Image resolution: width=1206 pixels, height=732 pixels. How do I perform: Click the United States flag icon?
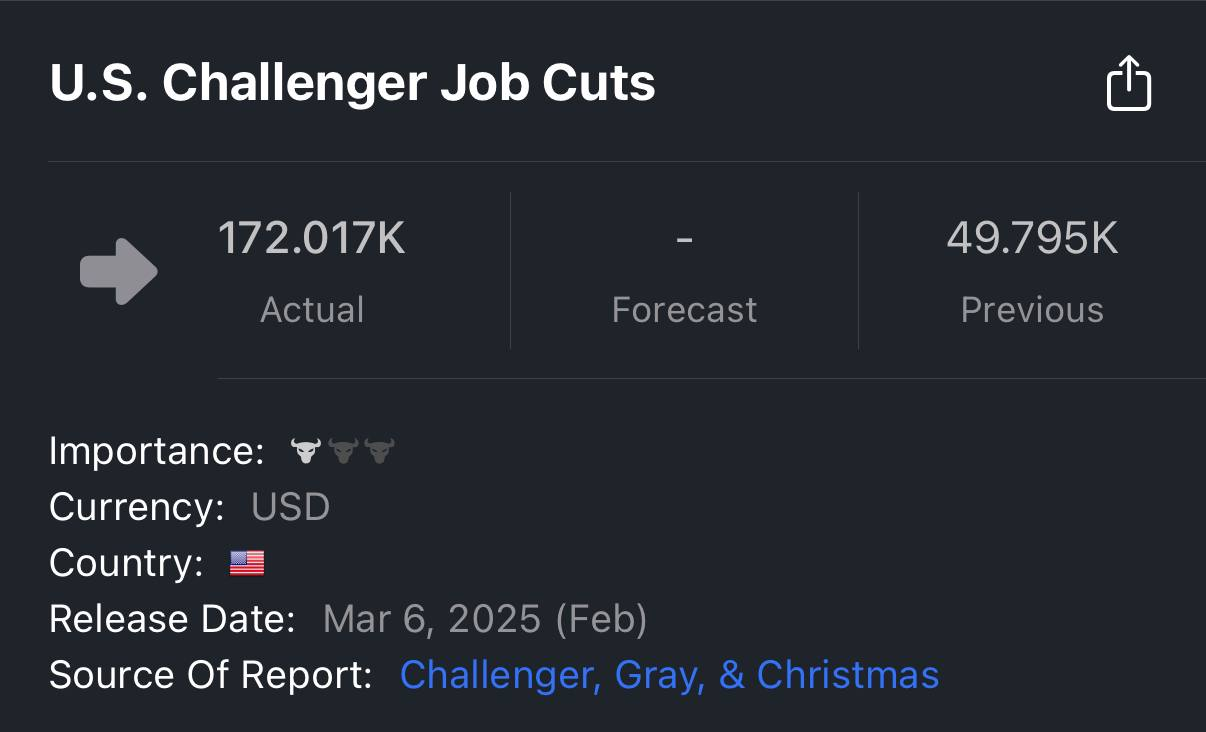pos(247,564)
